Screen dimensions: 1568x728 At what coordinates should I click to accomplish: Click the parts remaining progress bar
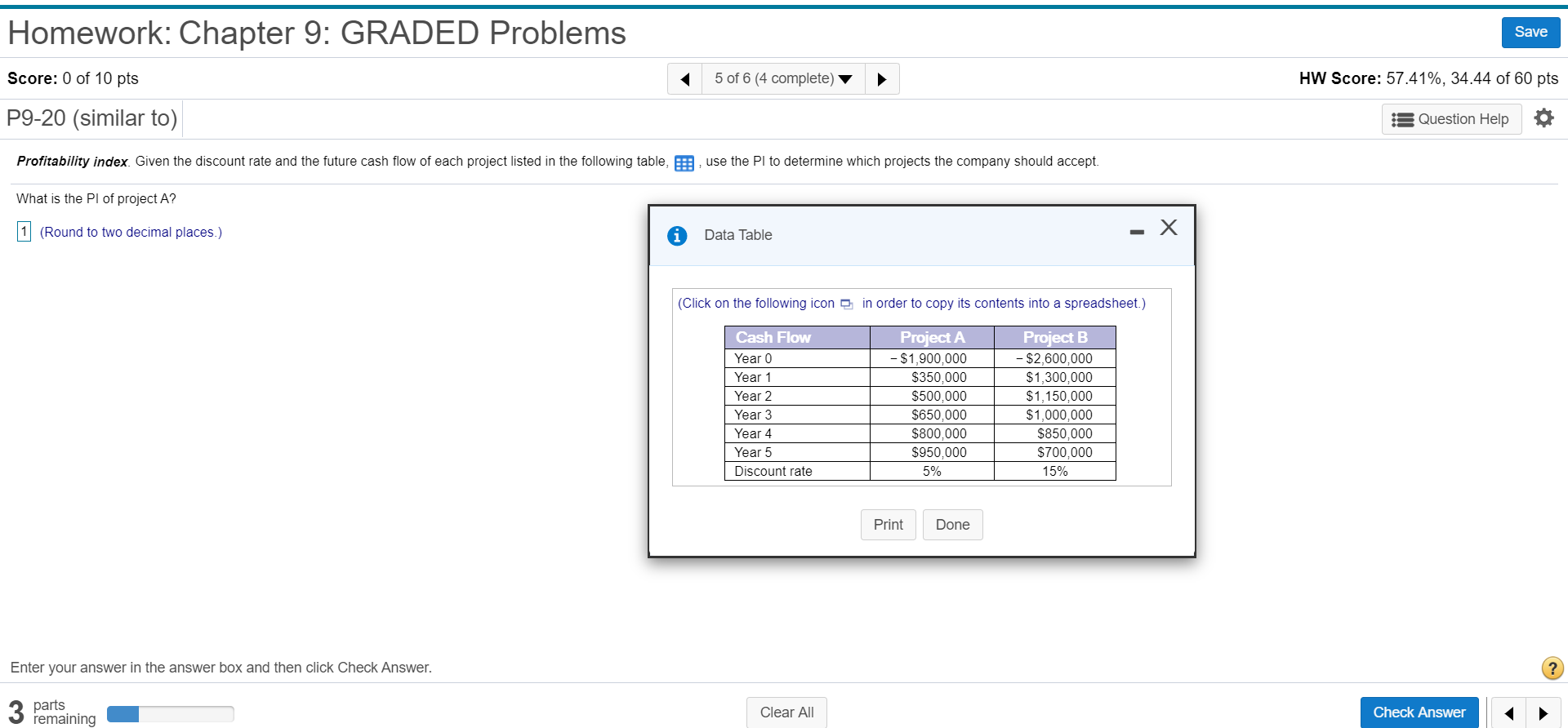[170, 714]
